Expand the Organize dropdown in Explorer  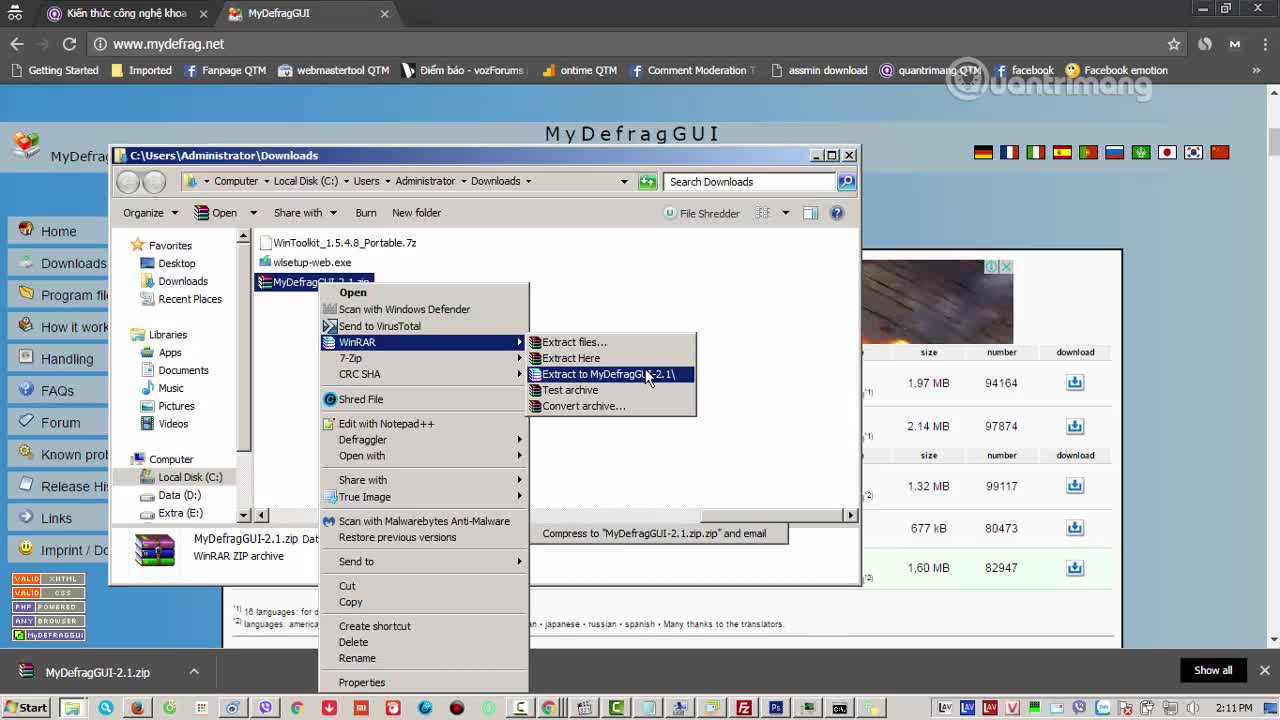click(151, 213)
